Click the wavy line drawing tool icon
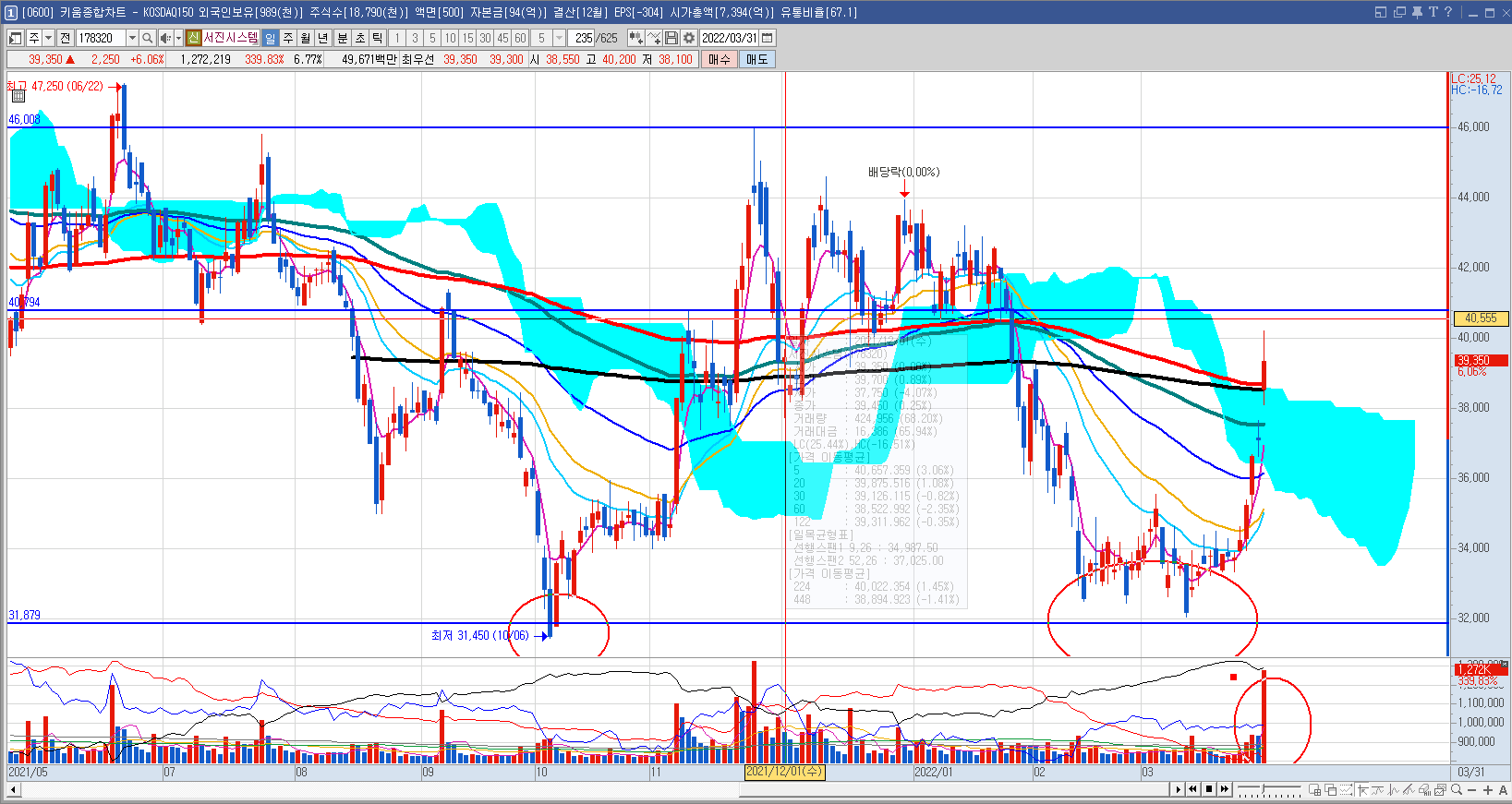This screenshot has height=804, width=1512. [x=1377, y=789]
